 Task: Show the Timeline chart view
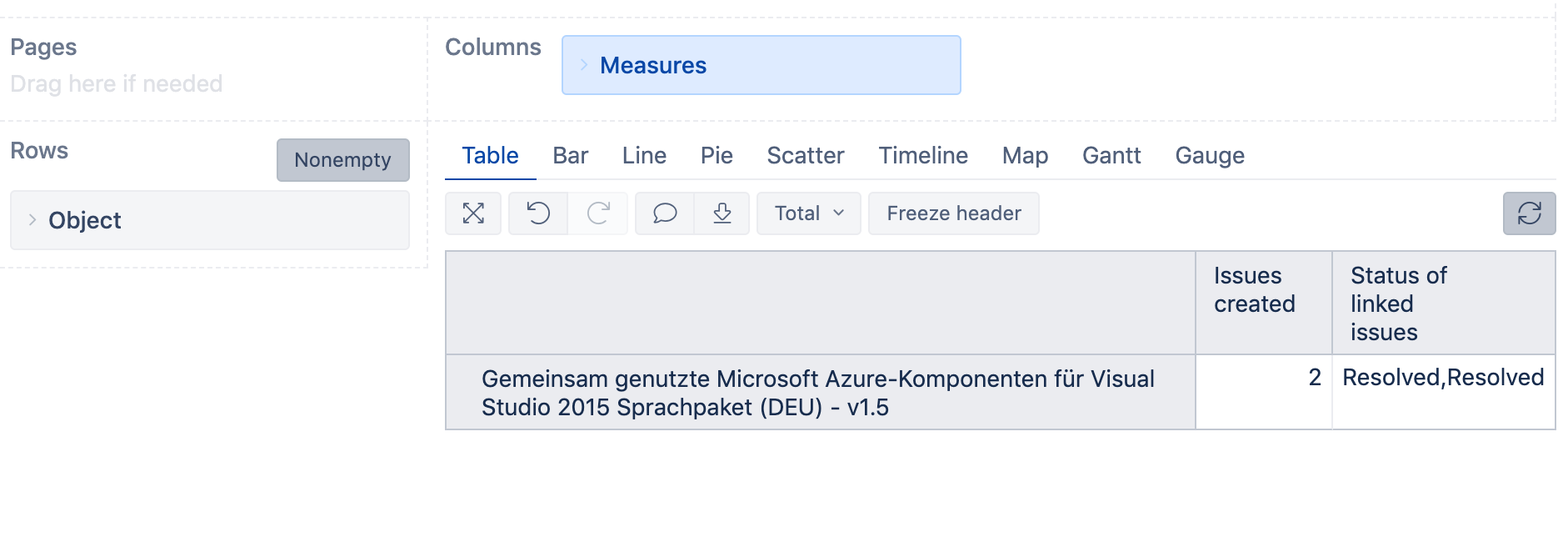pos(922,156)
